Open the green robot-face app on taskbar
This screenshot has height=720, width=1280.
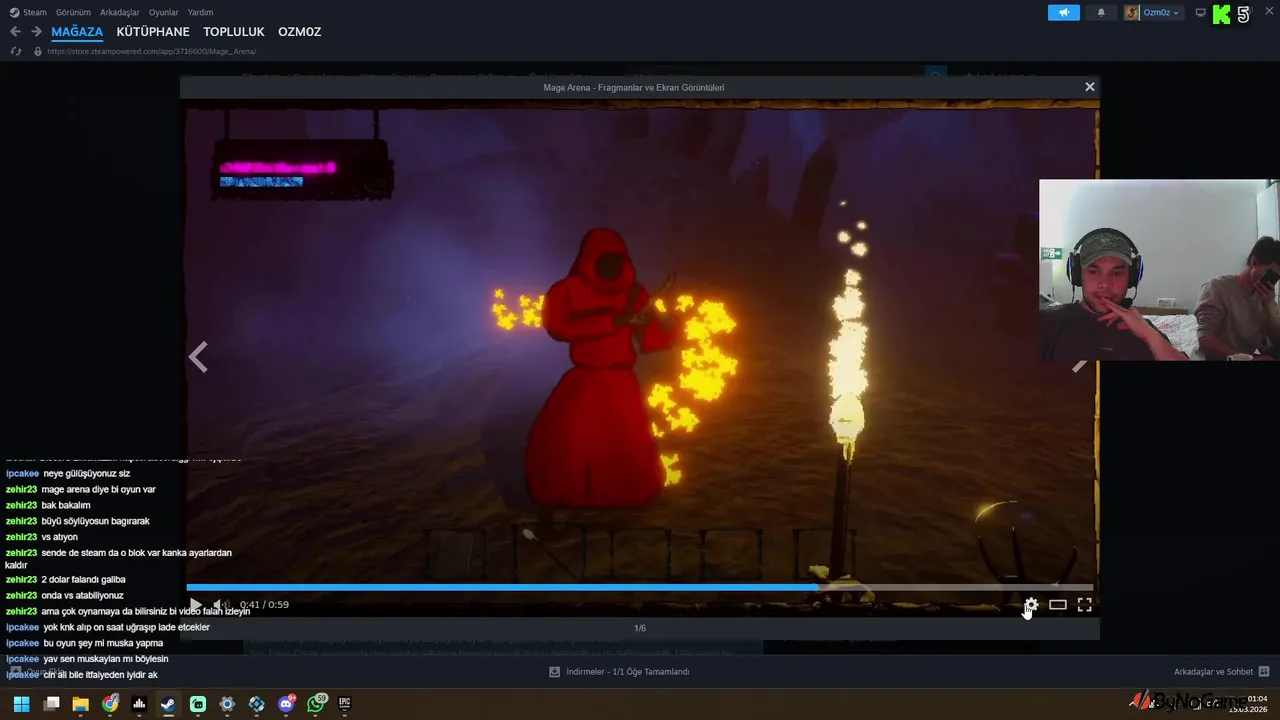[x=198, y=704]
